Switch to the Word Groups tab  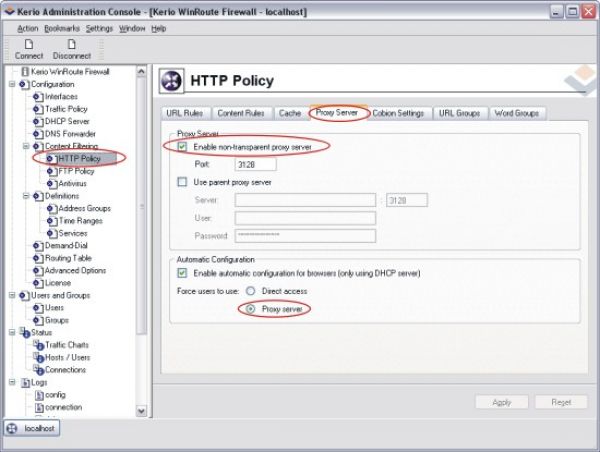point(517,113)
